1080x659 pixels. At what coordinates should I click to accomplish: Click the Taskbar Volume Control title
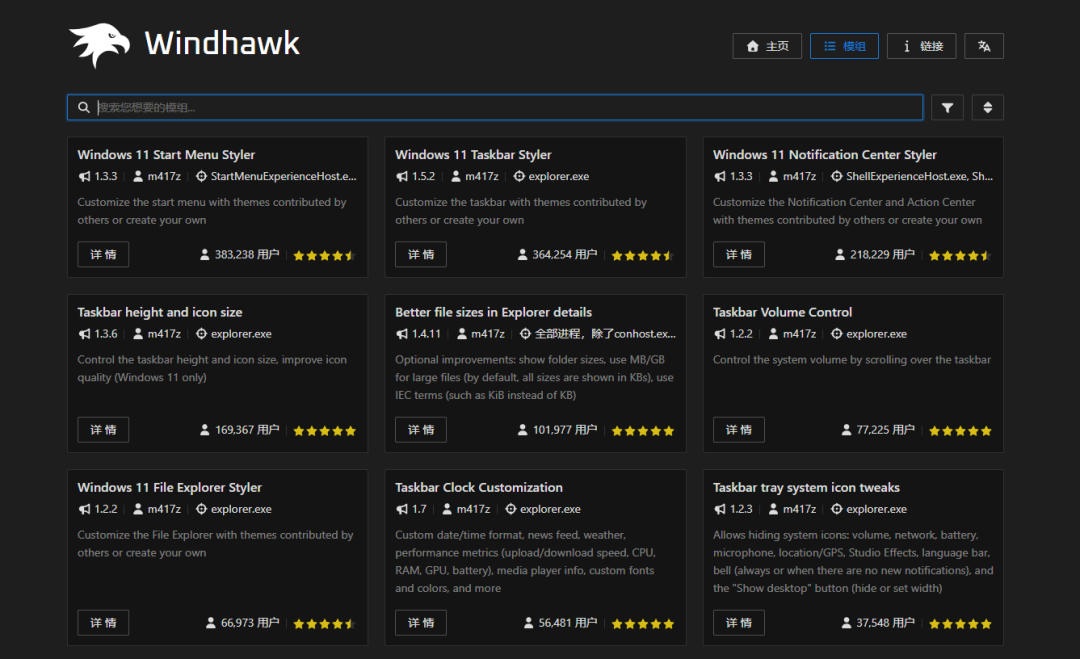(782, 313)
